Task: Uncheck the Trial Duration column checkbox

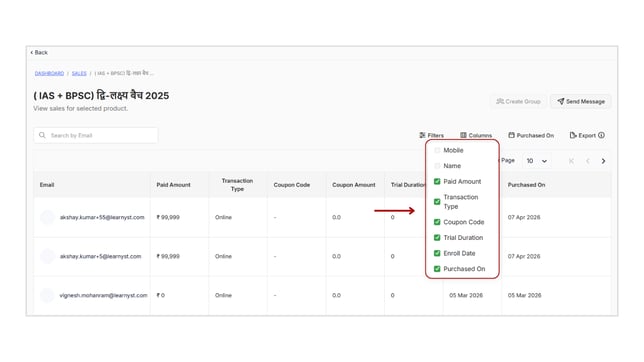Action: [437, 237]
